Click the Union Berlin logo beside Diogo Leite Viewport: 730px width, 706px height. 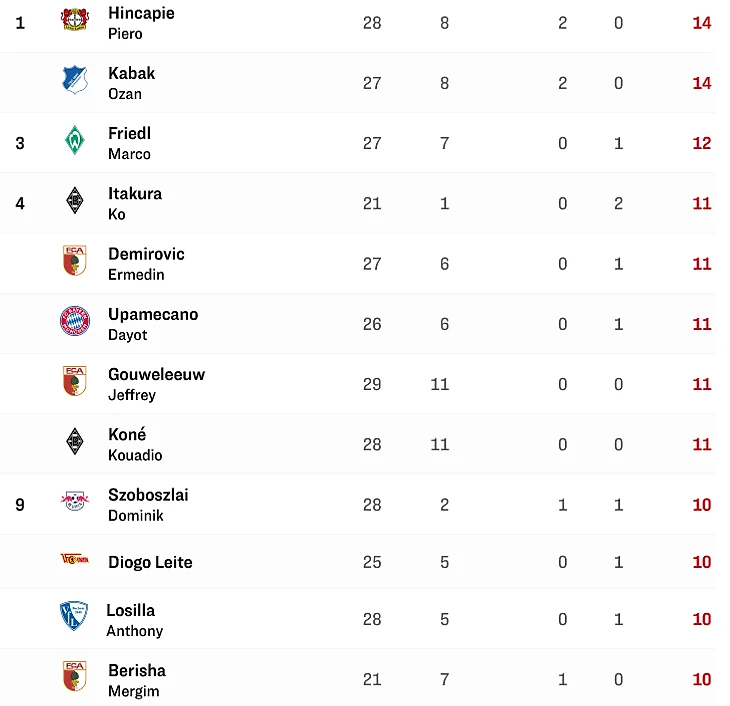pos(74,561)
